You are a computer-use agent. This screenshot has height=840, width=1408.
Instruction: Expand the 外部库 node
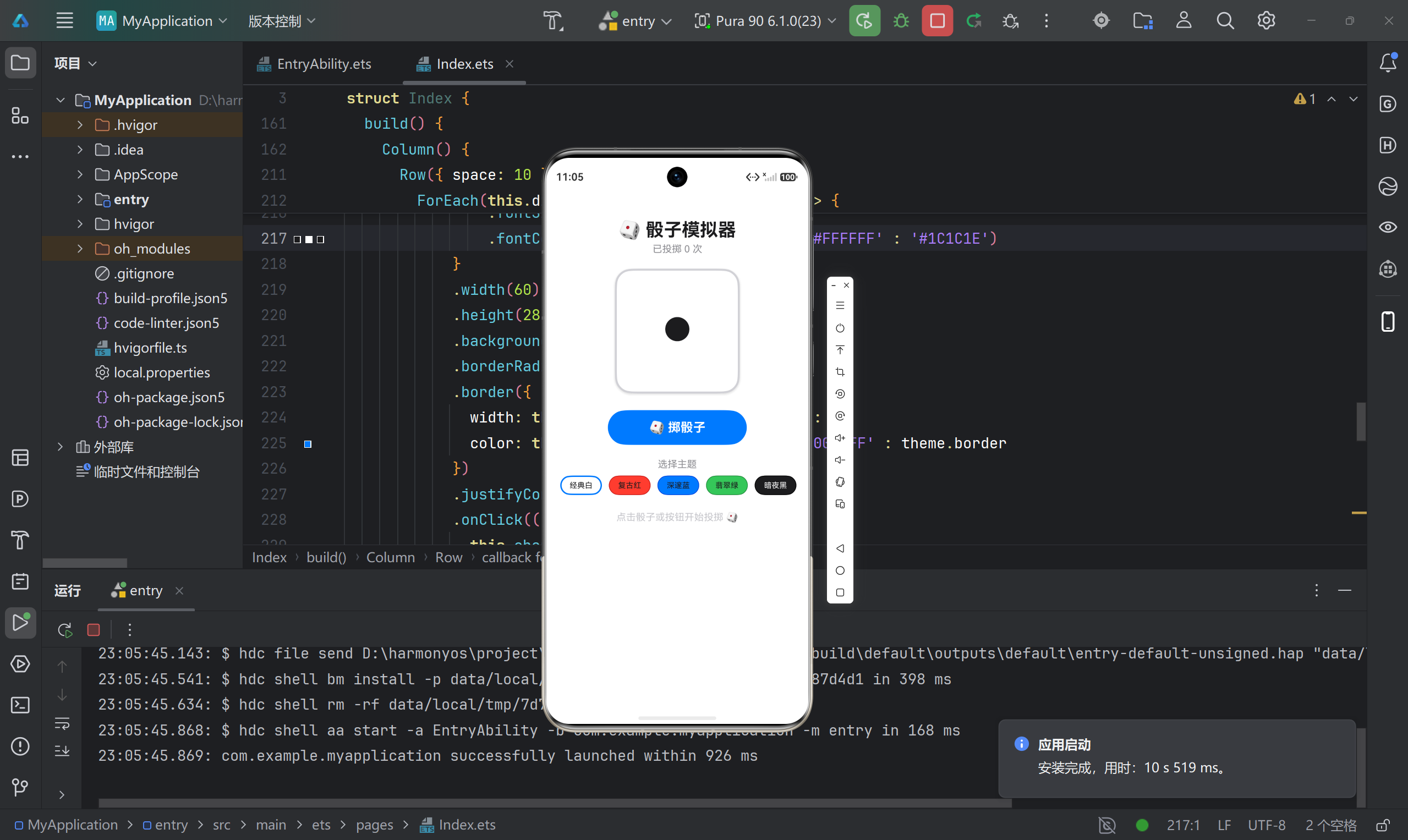tap(60, 447)
